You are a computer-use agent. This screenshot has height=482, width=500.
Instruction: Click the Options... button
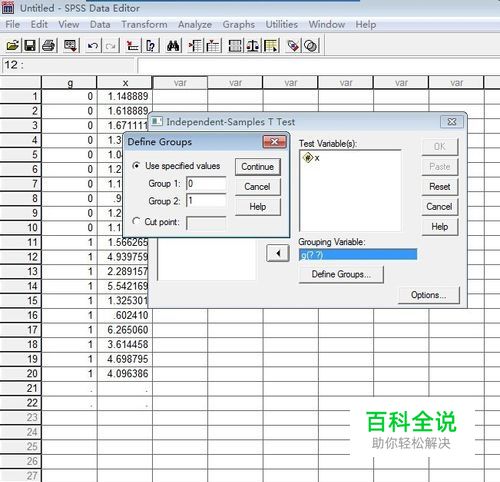(428, 295)
